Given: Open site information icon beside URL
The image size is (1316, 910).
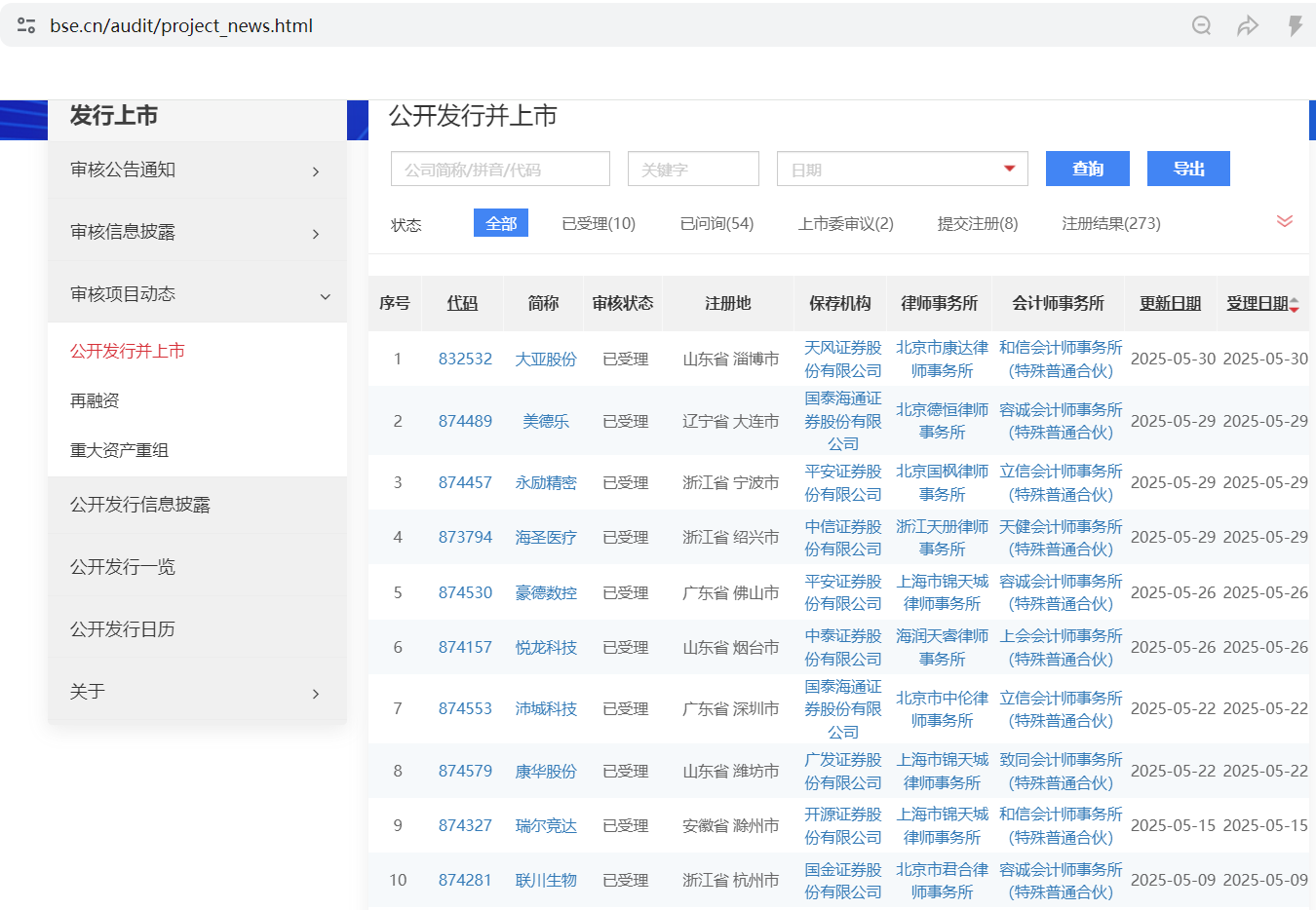Looking at the screenshot, I should coord(26,25).
